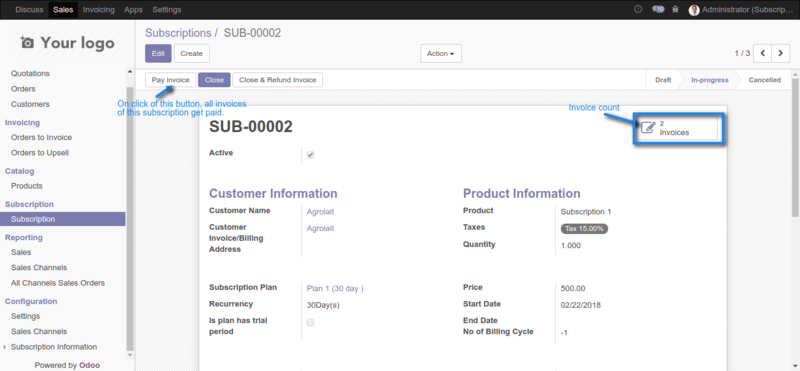The image size is (800, 371).
Task: Click Close & Refund Invoice button
Action: [x=278, y=80]
